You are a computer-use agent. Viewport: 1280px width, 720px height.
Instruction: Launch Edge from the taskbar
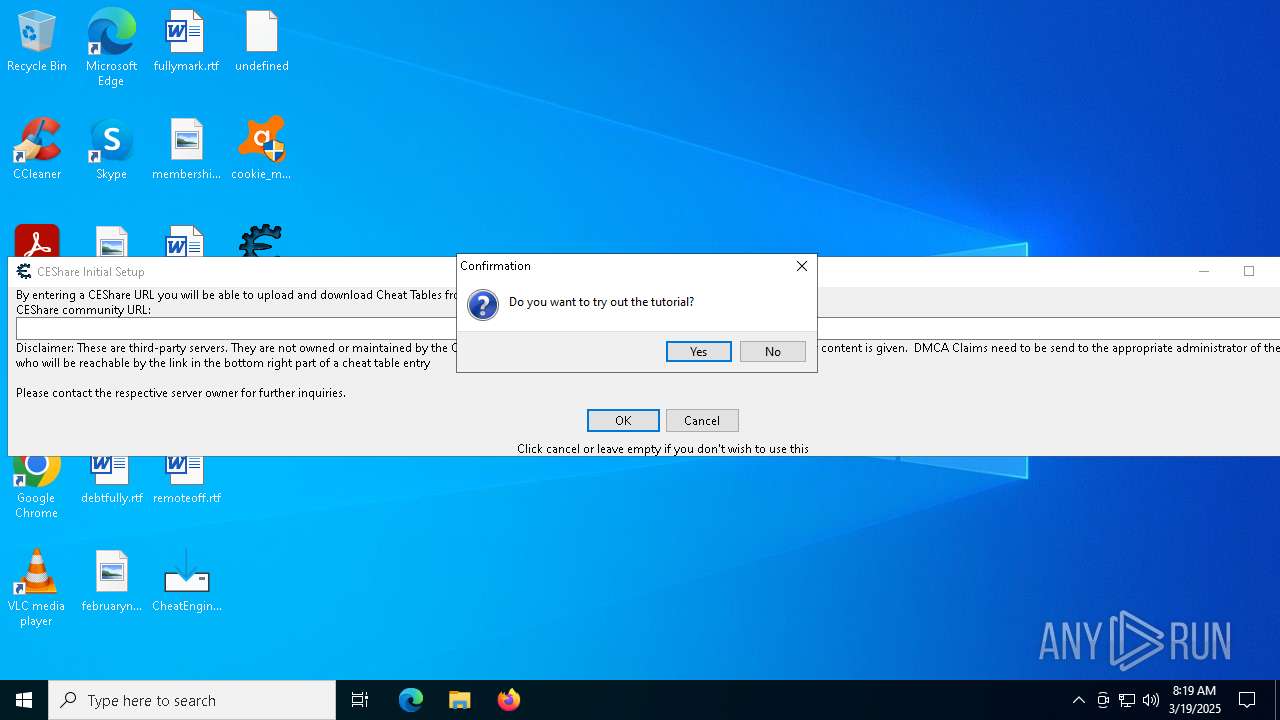pos(411,700)
